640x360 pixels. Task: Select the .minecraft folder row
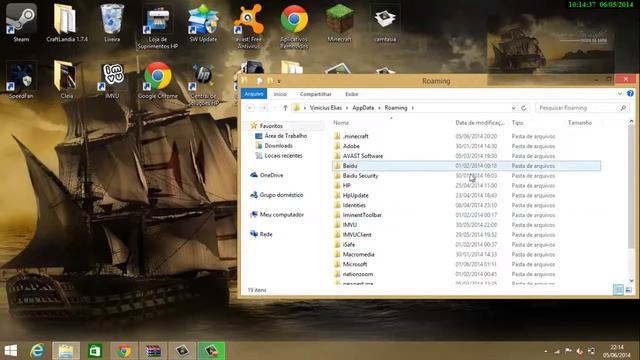point(466,136)
